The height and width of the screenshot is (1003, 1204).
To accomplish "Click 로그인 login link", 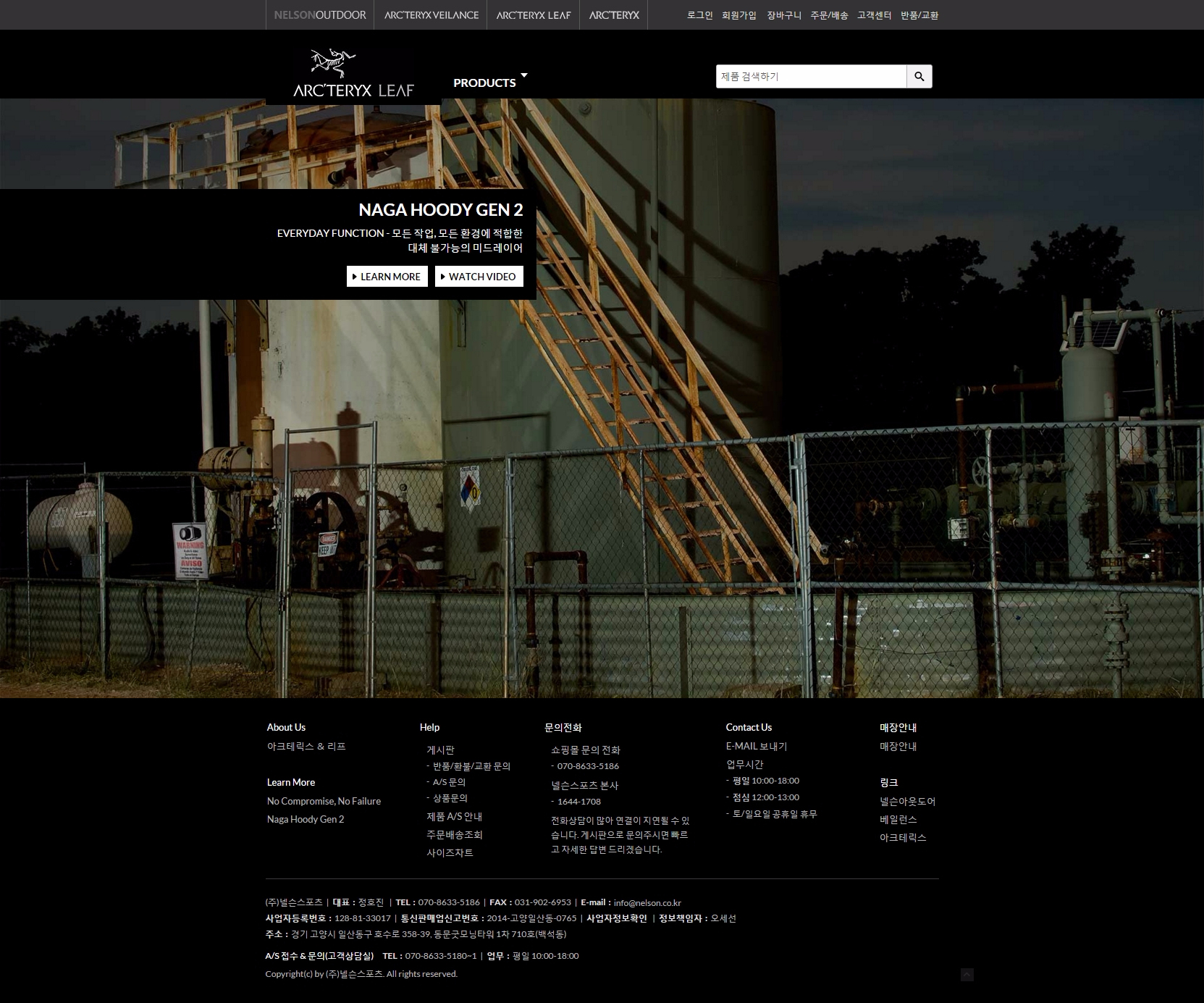I will [700, 15].
